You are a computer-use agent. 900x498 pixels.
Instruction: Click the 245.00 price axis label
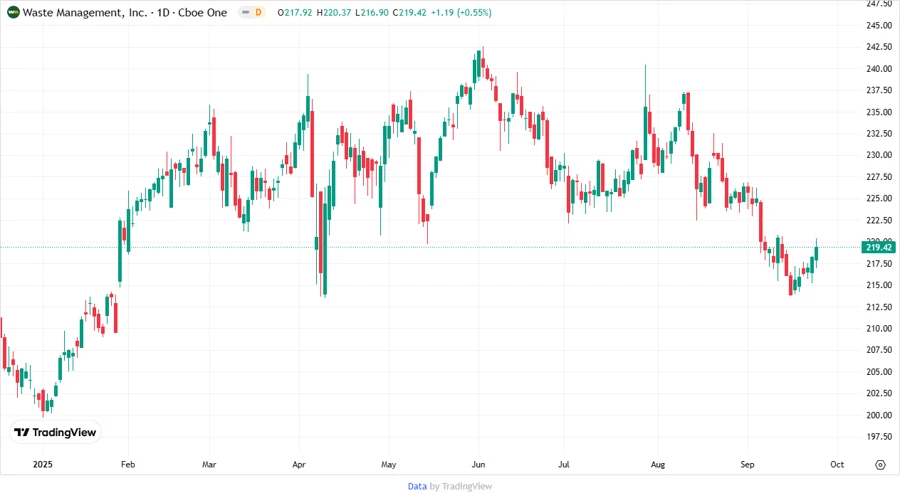pos(879,25)
